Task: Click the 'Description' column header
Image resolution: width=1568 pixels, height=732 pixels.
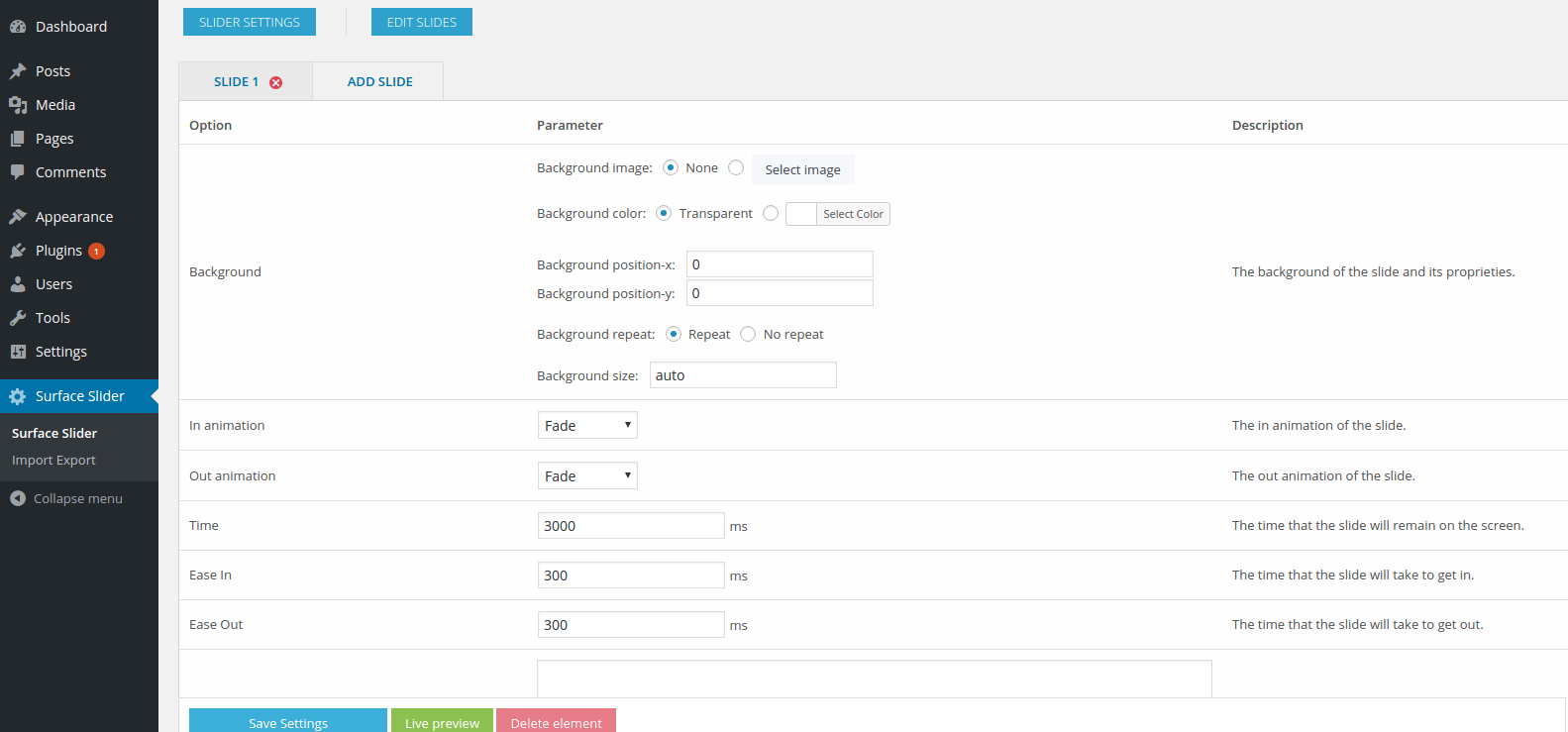Action: [1268, 125]
